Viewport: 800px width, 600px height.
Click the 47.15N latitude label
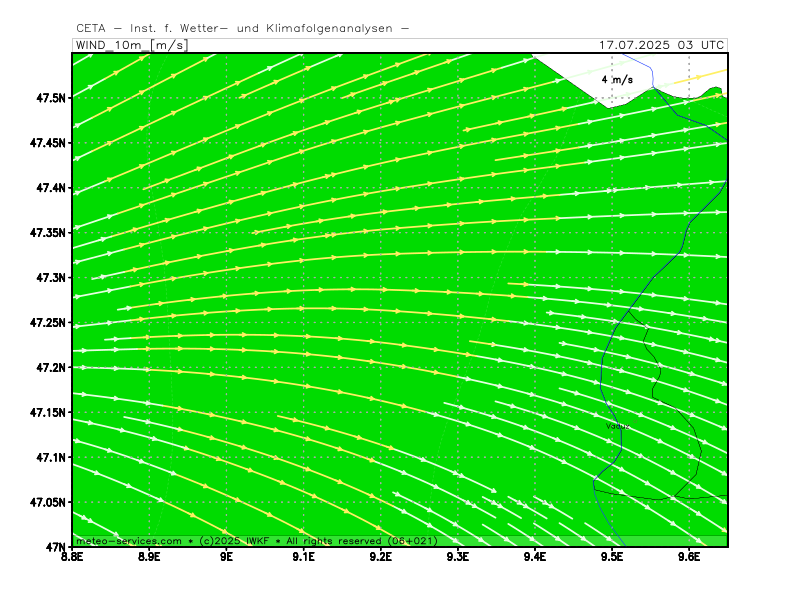point(48,412)
